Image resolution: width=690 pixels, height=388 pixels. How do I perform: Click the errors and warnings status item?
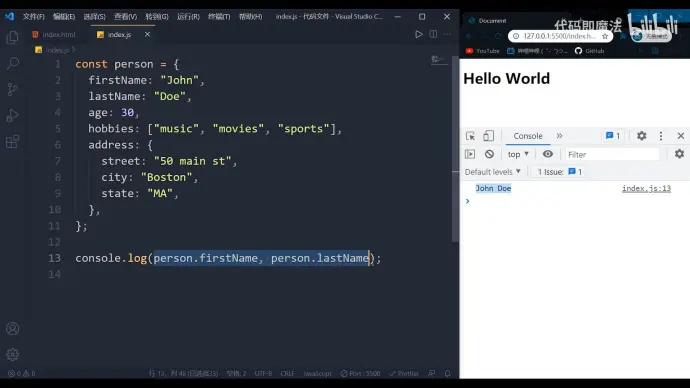(21, 373)
